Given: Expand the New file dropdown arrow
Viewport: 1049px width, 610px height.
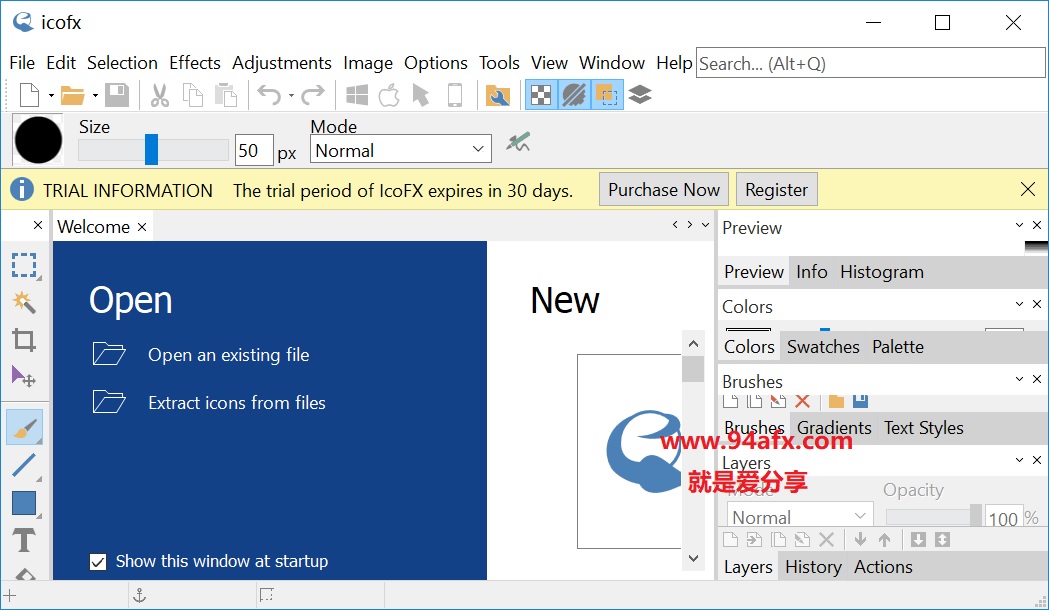Looking at the screenshot, I should pyautogui.click(x=51, y=96).
